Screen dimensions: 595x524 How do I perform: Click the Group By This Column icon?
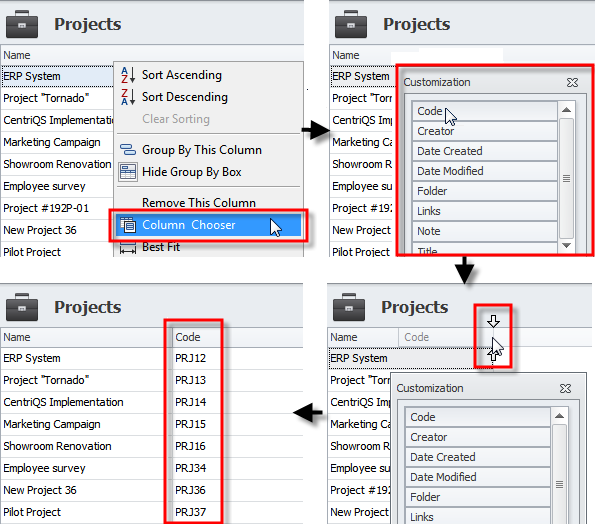128,149
